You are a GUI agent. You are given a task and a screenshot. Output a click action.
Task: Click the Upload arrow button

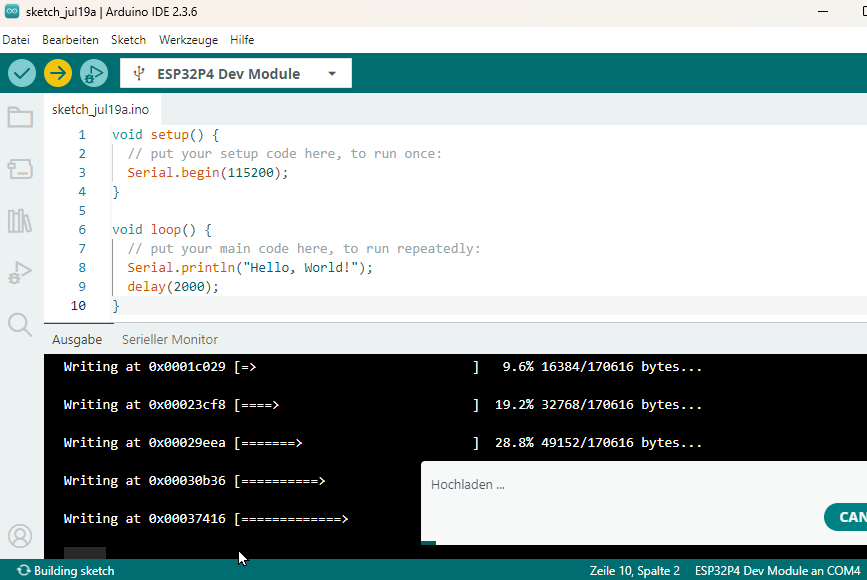click(x=58, y=73)
